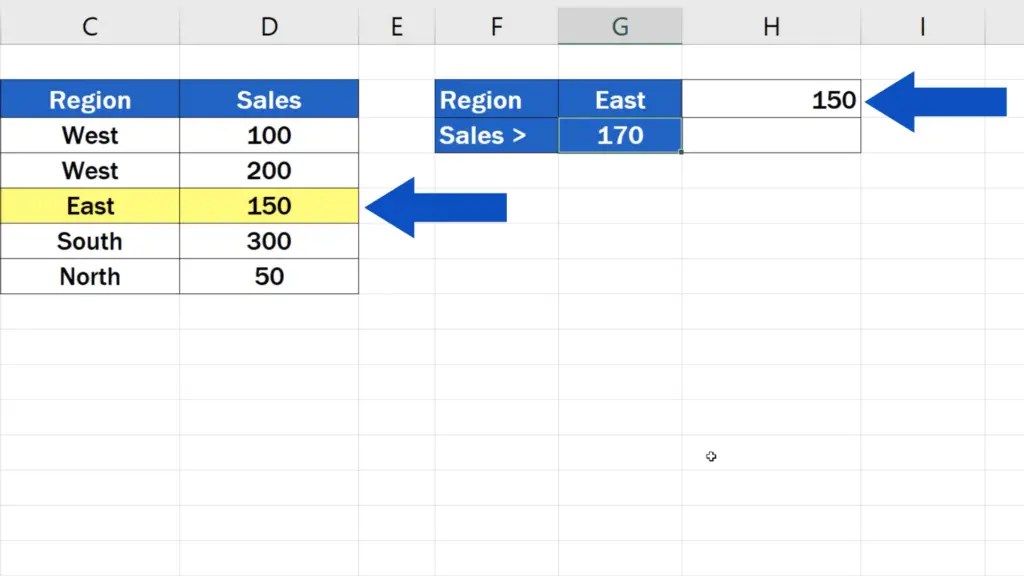The height and width of the screenshot is (576, 1024).
Task: Click the empty cell below the 150 result
Action: (x=771, y=135)
